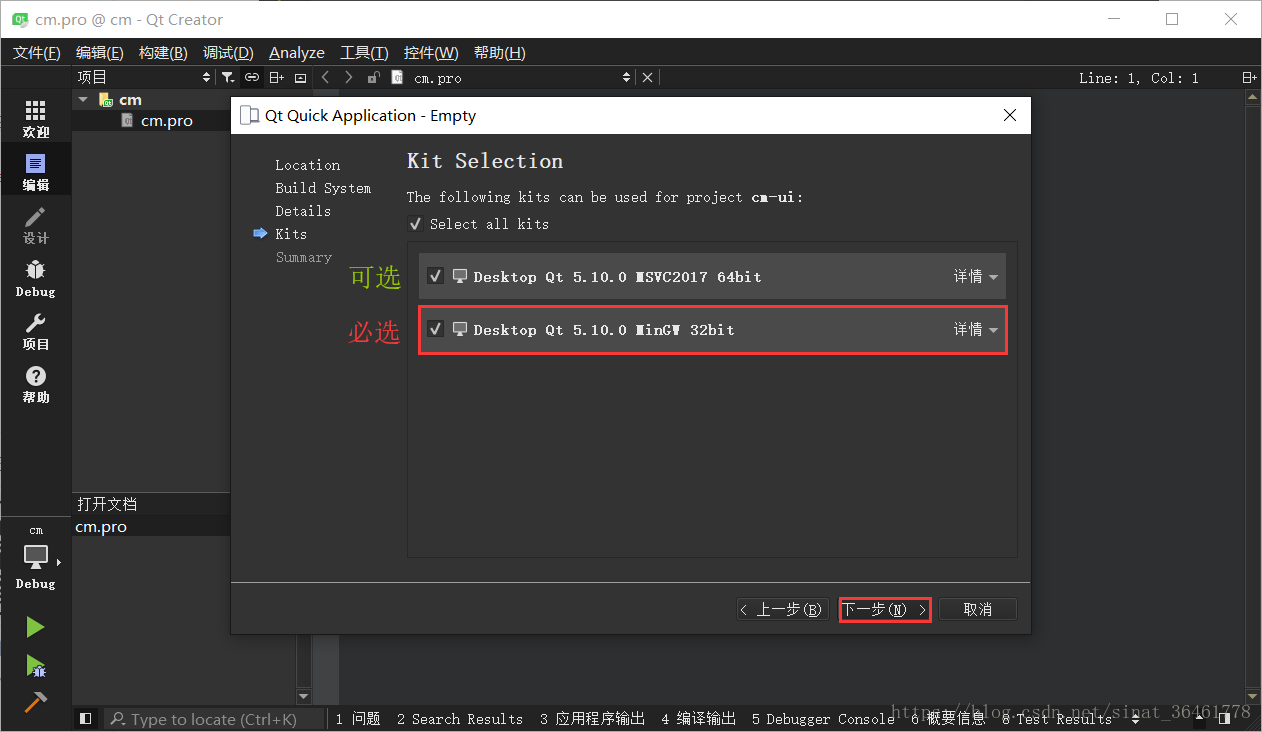Open cm Debug kit selector monitor icon
The image size is (1262, 732).
click(36, 558)
